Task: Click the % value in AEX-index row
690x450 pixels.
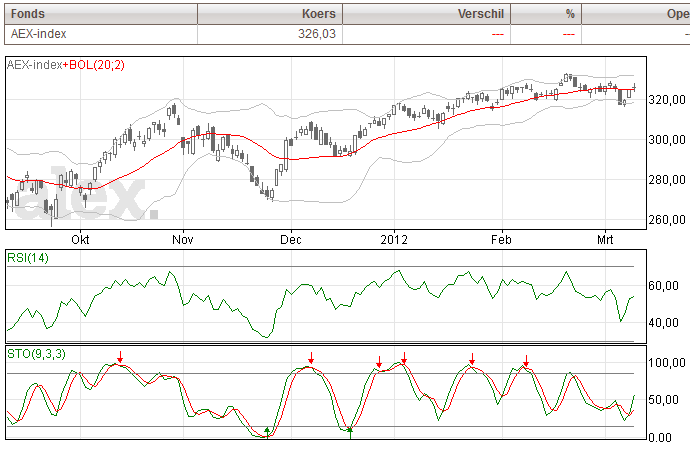Action: 569,34
